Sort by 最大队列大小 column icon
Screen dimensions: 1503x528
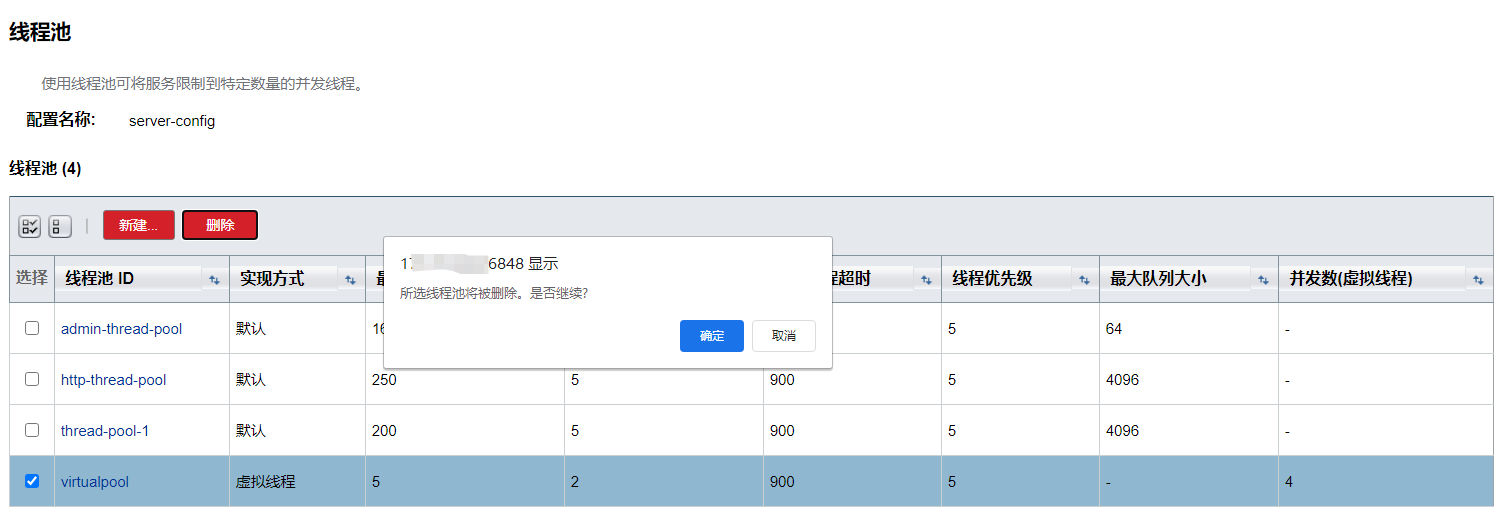pyautogui.click(x=1263, y=280)
